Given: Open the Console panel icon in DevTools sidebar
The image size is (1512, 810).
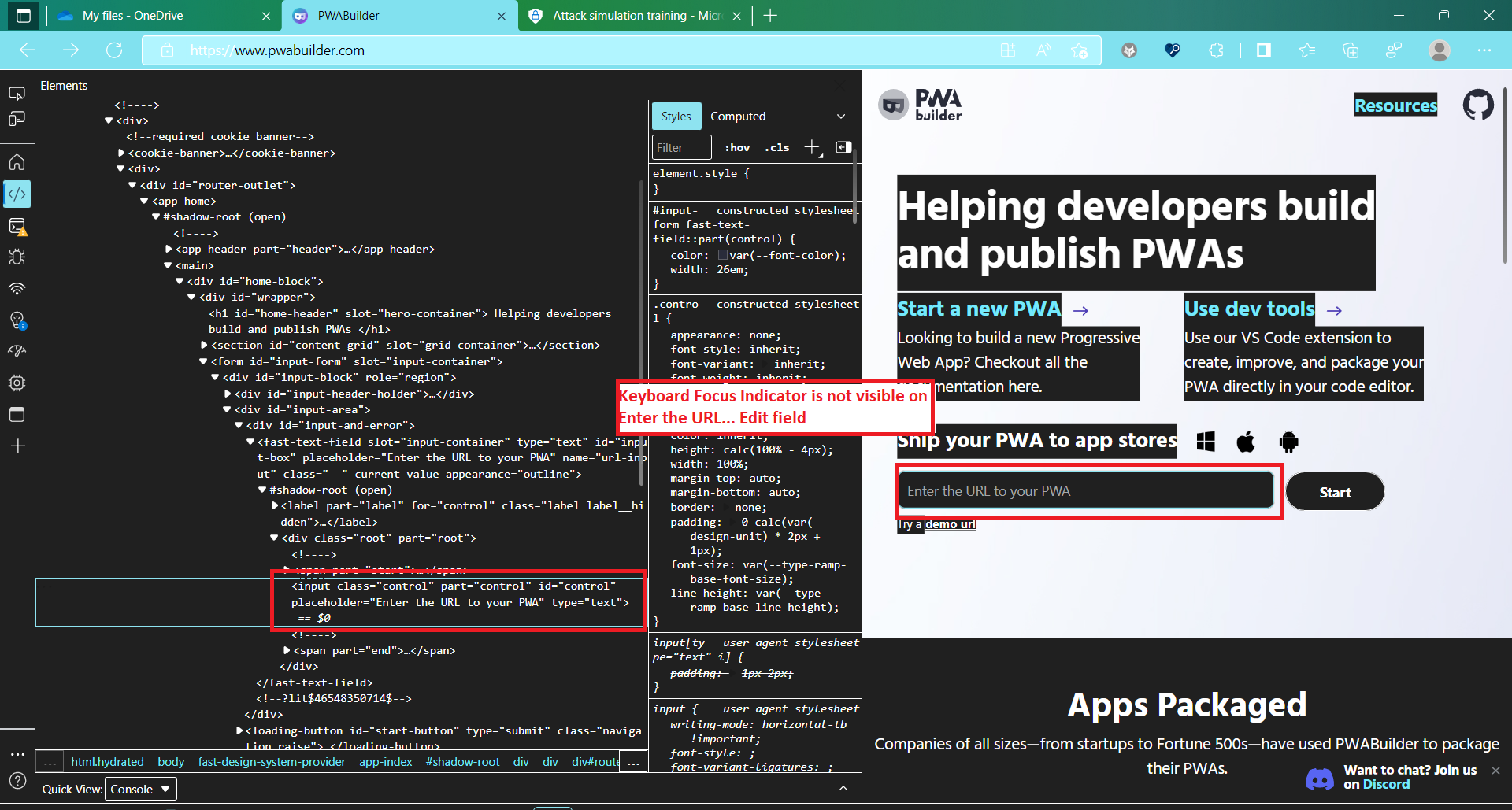Looking at the screenshot, I should pos(17,227).
